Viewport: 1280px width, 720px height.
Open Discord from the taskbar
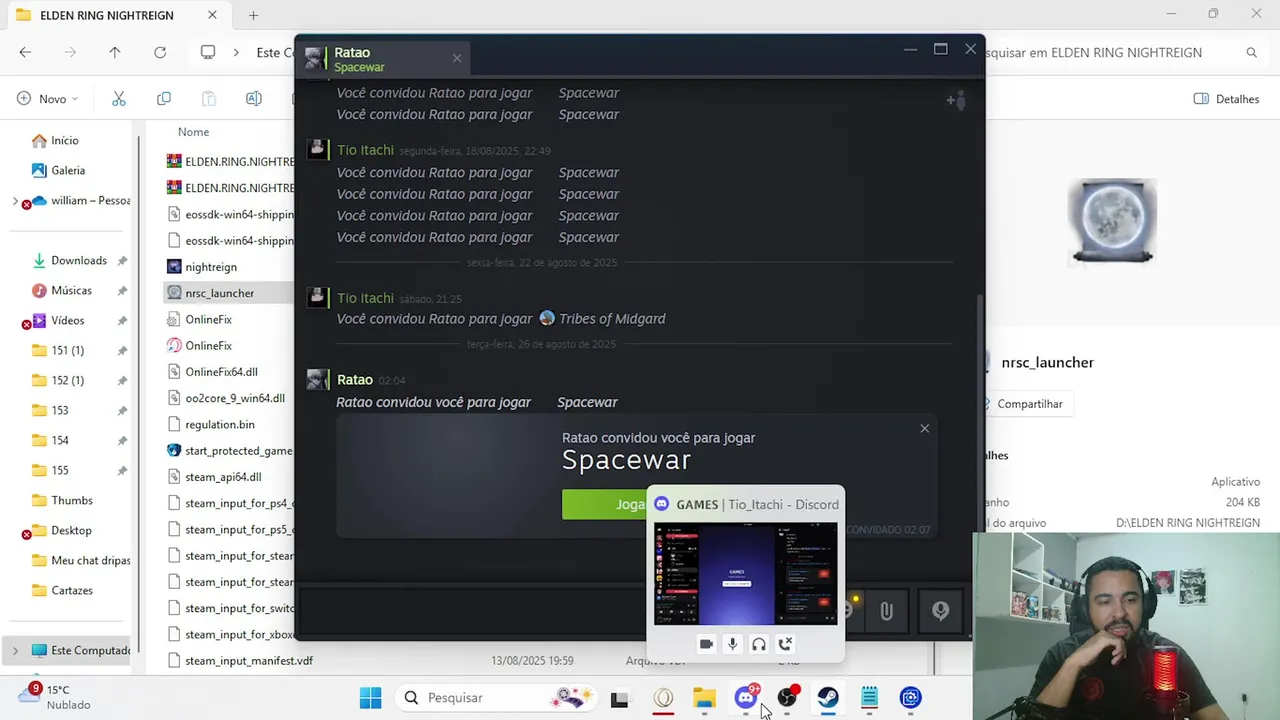point(746,698)
